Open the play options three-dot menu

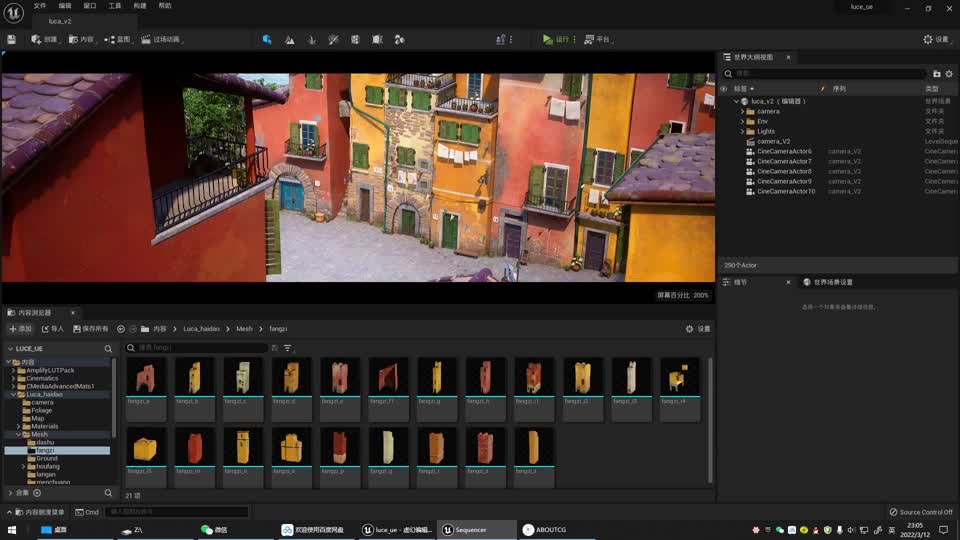click(574, 39)
